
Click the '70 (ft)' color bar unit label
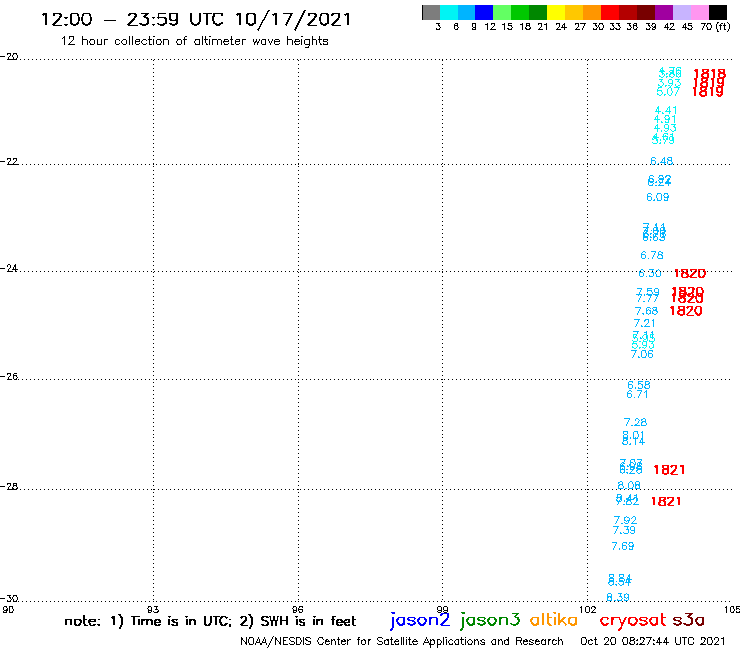(x=715, y=26)
